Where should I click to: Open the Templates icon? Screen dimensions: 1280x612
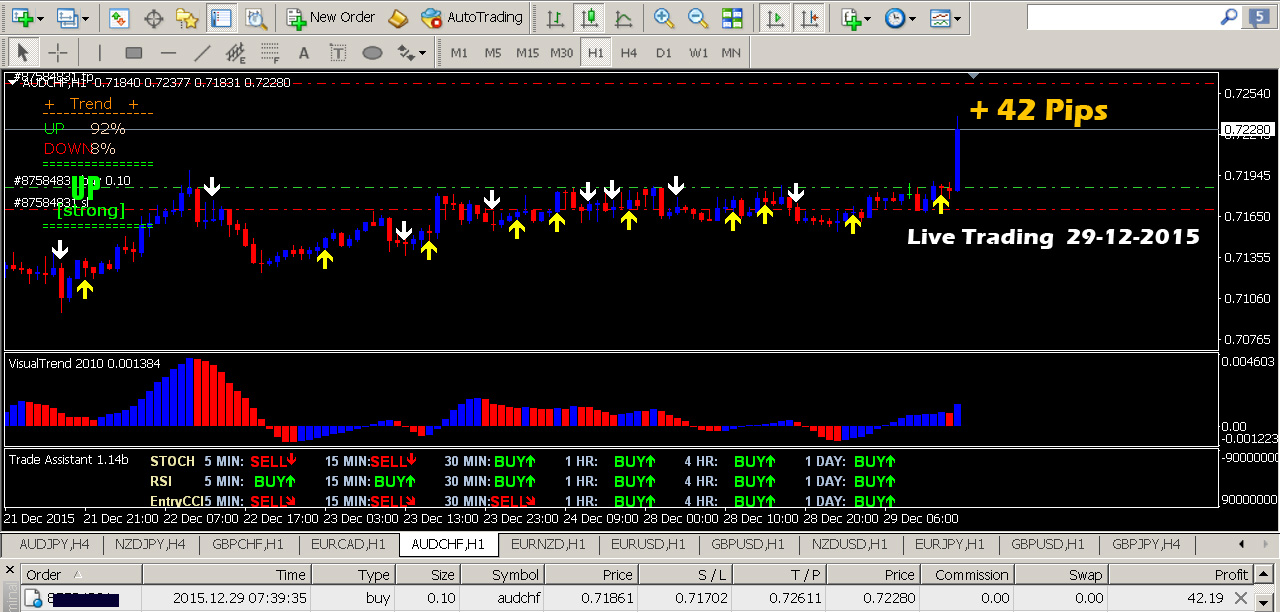click(x=940, y=17)
